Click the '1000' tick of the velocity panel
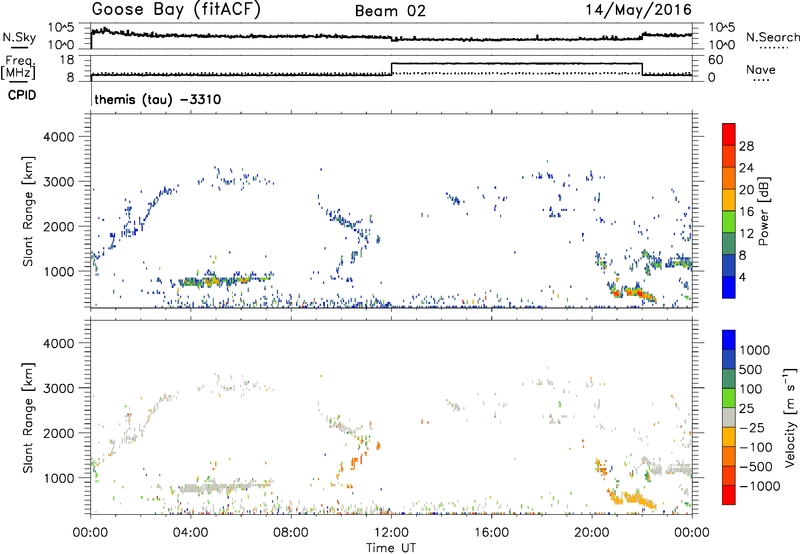The height and width of the screenshot is (554, 800). coord(58,478)
